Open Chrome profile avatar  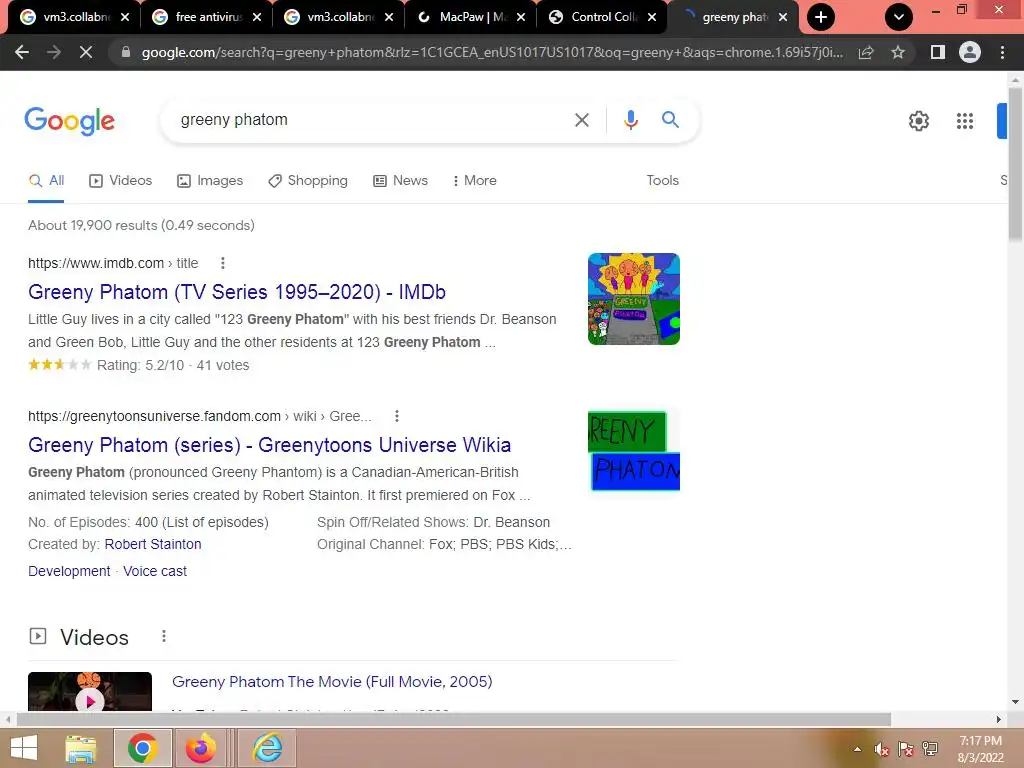pos(970,52)
